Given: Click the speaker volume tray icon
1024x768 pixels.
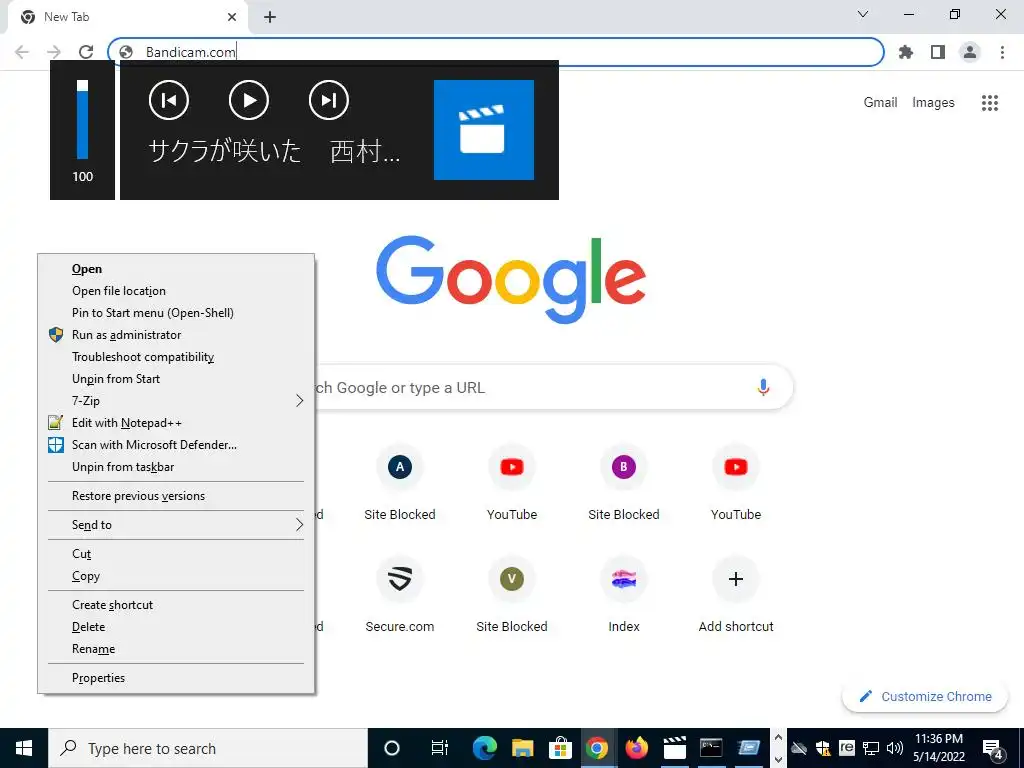Looking at the screenshot, I should [x=895, y=748].
